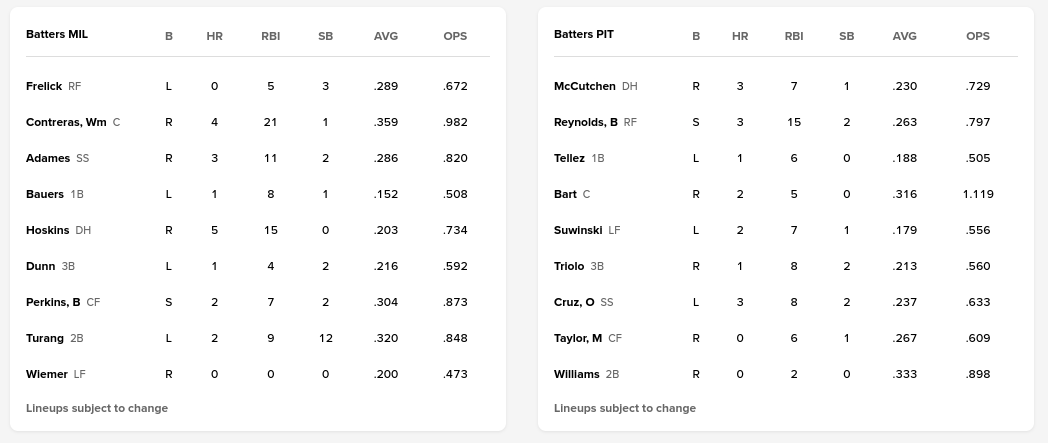This screenshot has width=1048, height=443.
Task: Open Hoskins player link
Action: 48,230
